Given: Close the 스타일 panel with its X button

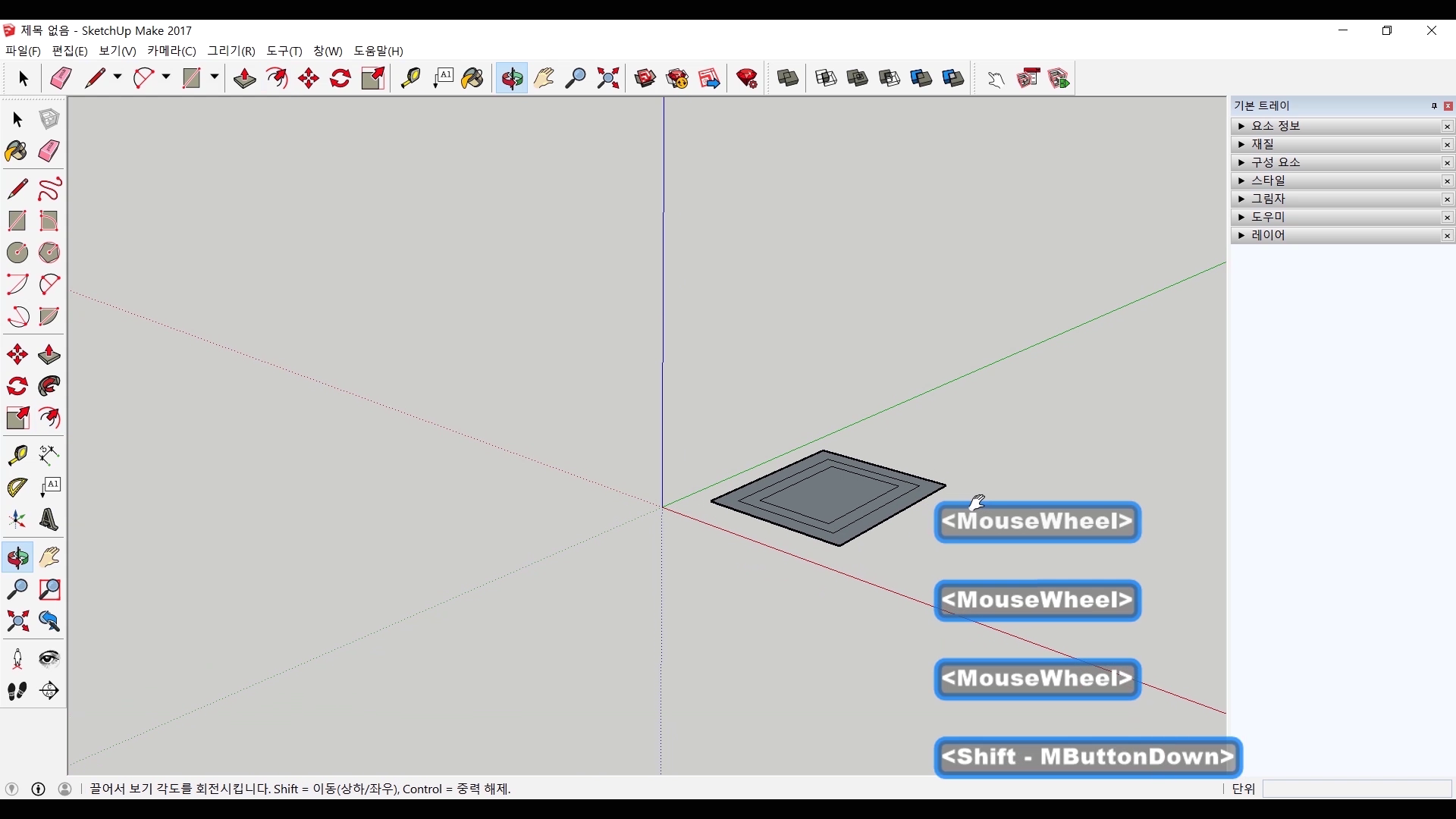Looking at the screenshot, I should (1447, 180).
